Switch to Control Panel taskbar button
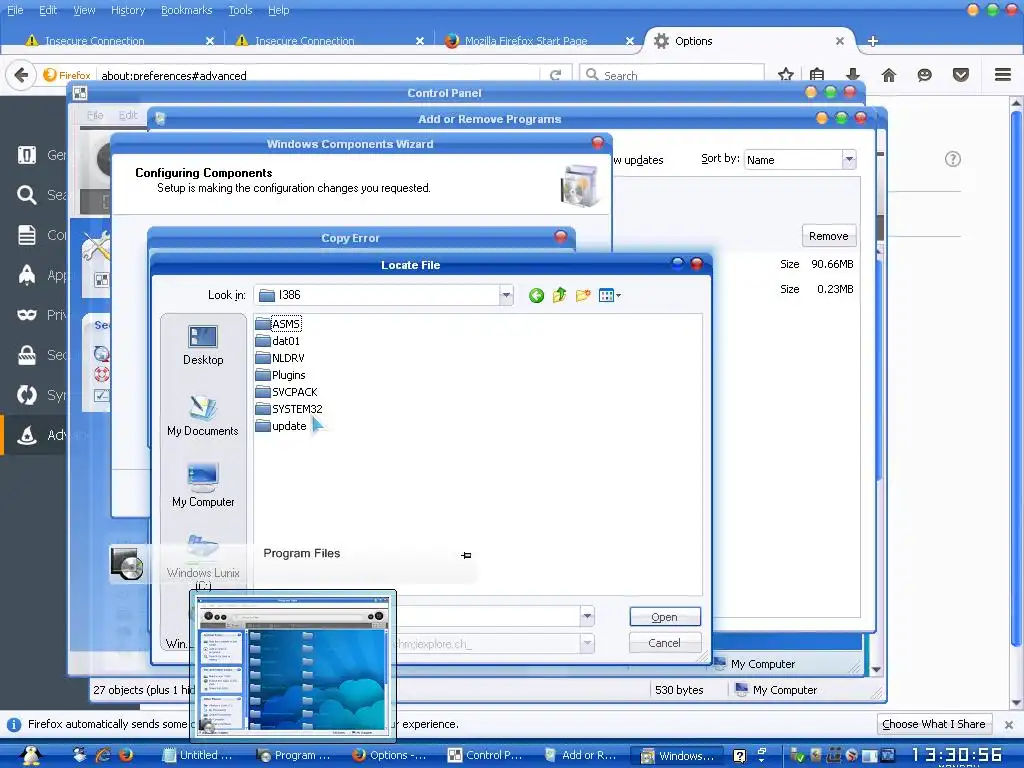 coord(486,756)
